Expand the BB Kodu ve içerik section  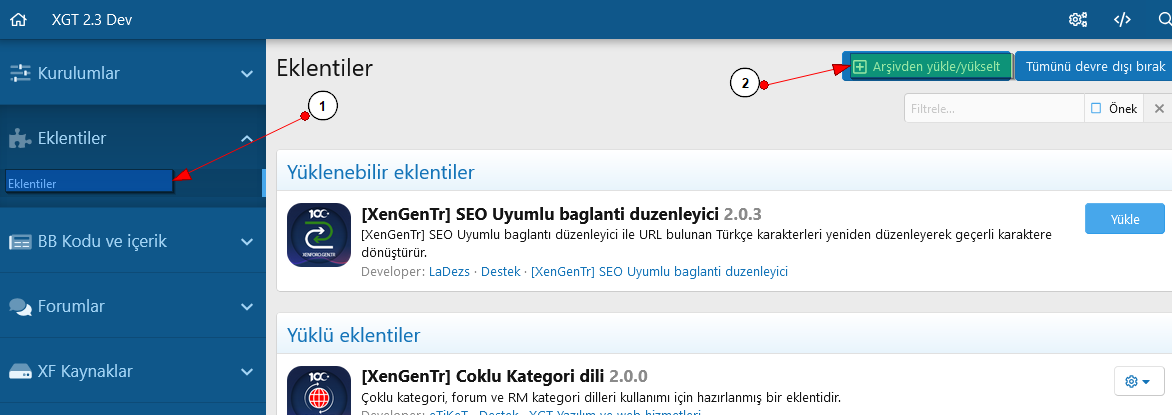click(247, 242)
